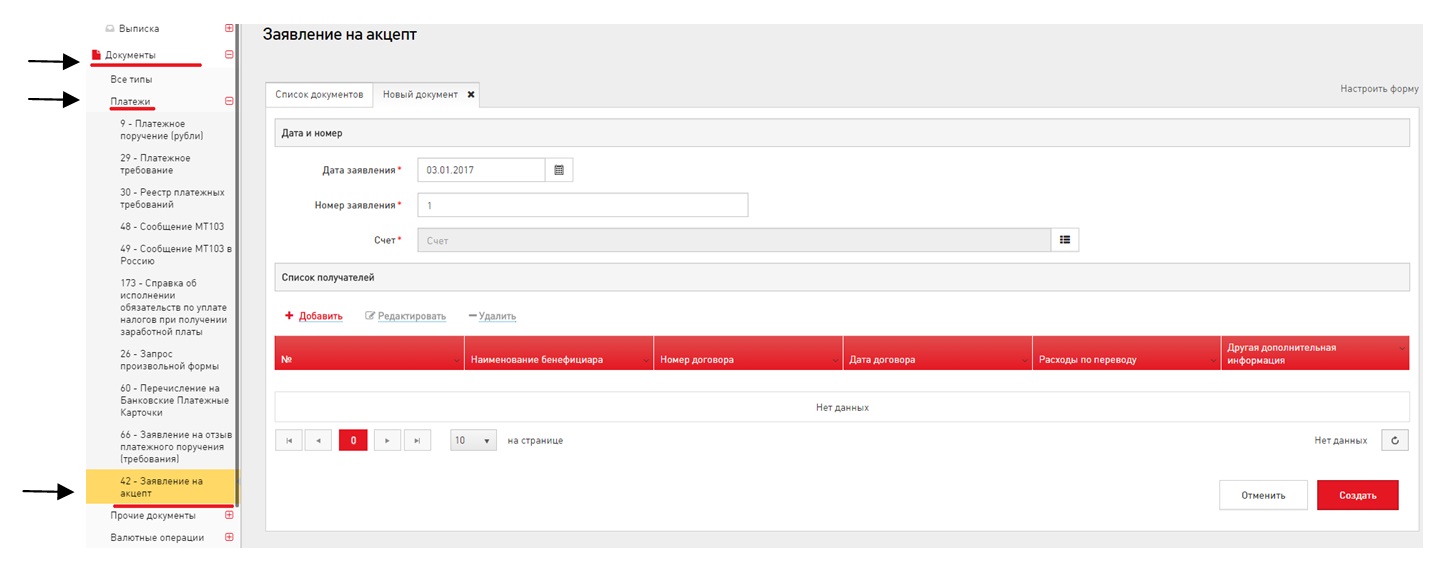The width and height of the screenshot is (1456, 564).
Task: Go to next page in pagination
Action: (x=387, y=440)
